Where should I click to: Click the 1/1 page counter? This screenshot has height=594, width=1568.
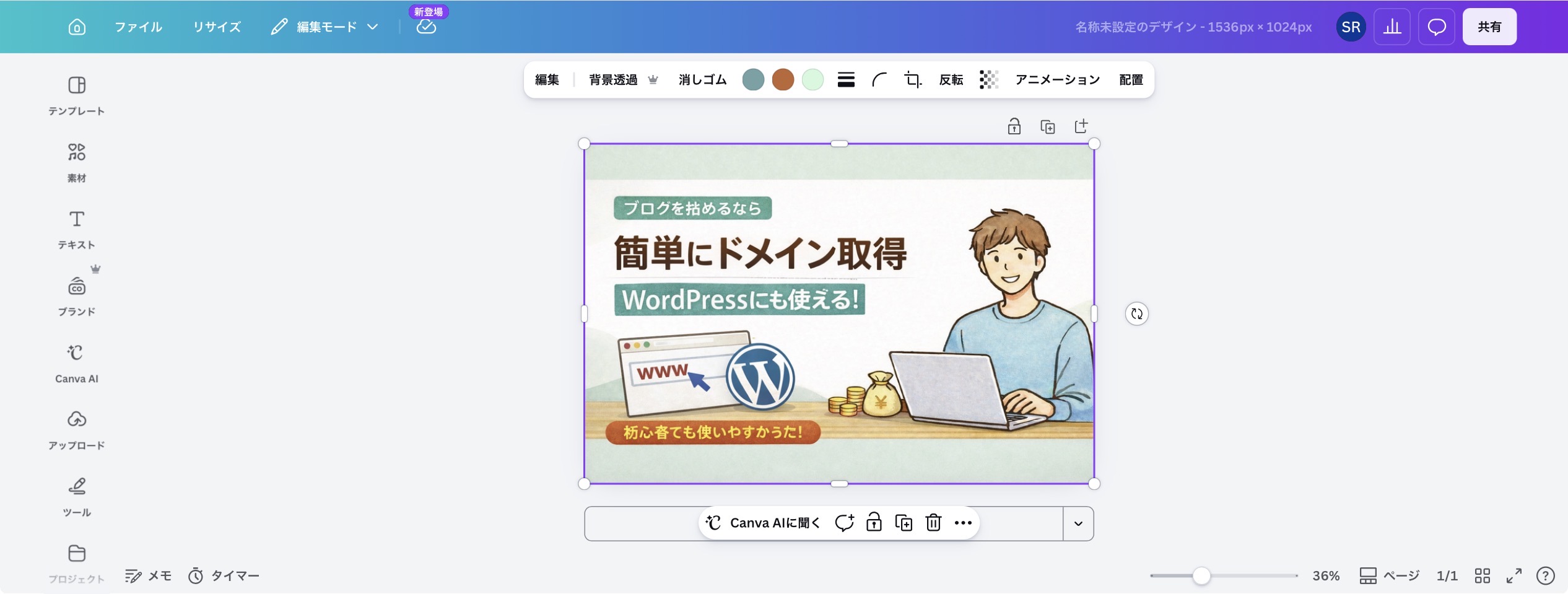tap(1447, 575)
